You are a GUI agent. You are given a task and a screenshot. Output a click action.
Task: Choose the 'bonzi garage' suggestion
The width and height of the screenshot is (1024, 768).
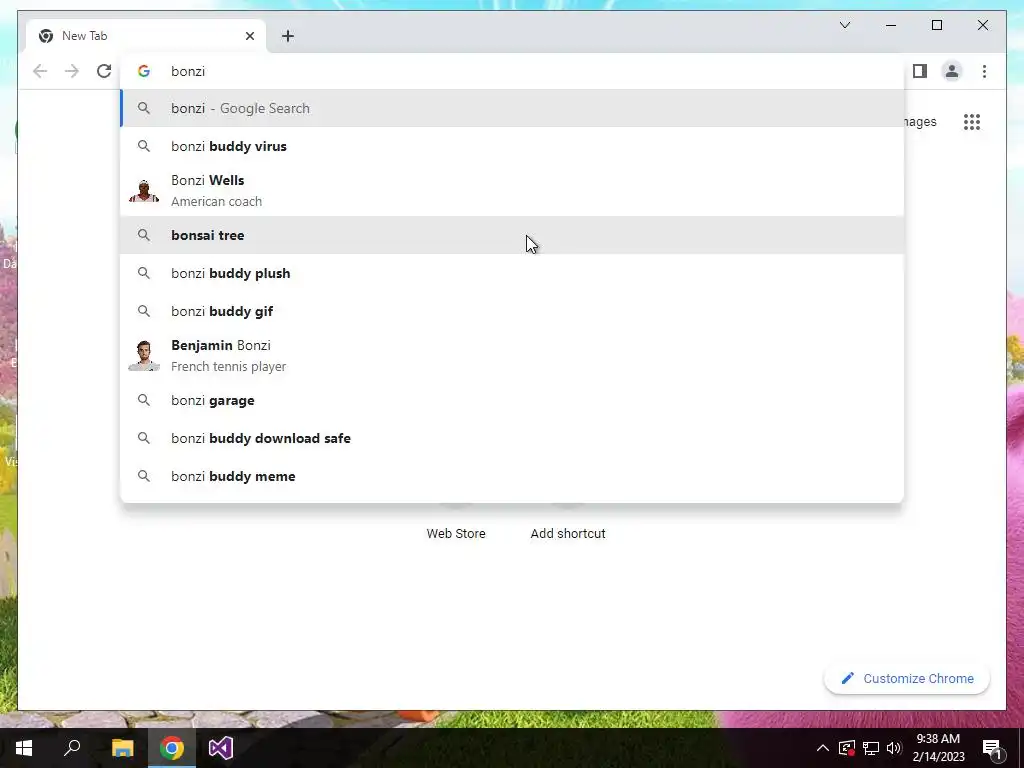click(x=513, y=400)
